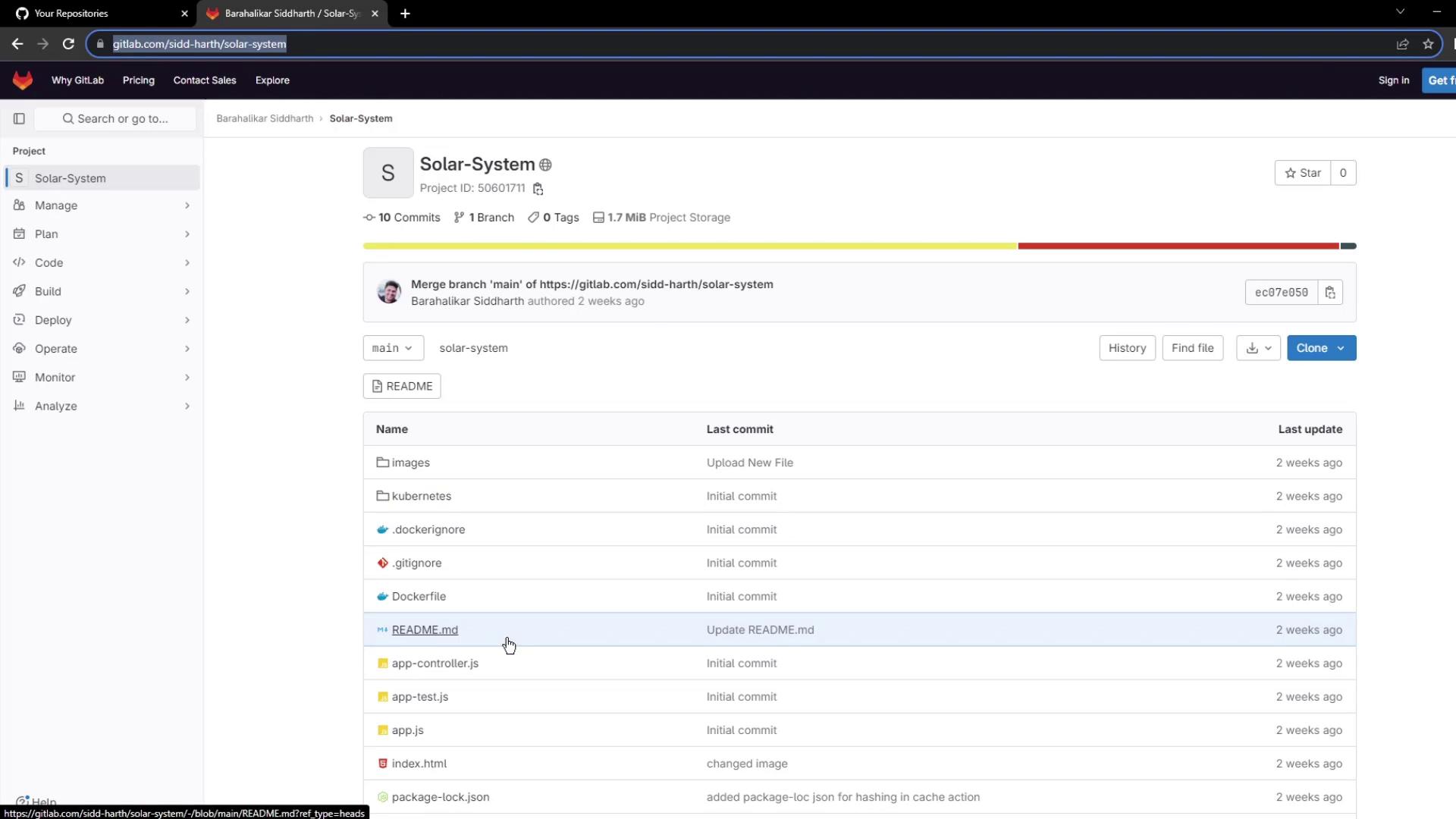Screen dimensions: 1456x819
Task: Click the commit author avatar
Action: coord(389,292)
